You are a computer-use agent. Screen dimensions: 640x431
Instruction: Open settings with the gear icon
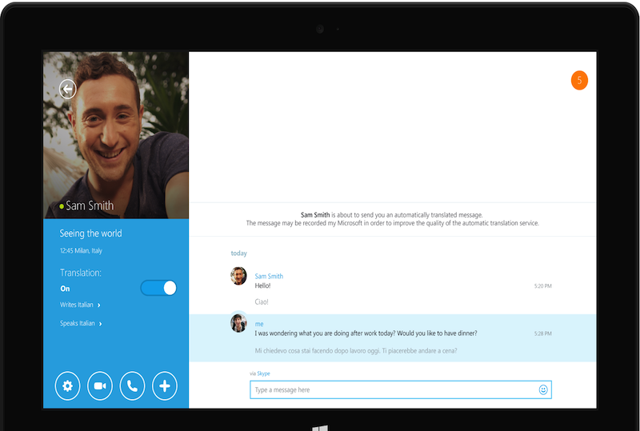point(67,386)
